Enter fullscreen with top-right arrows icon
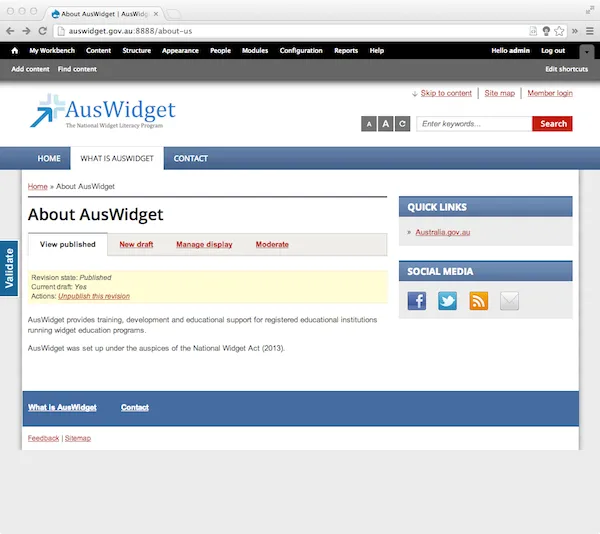 click(x=589, y=10)
